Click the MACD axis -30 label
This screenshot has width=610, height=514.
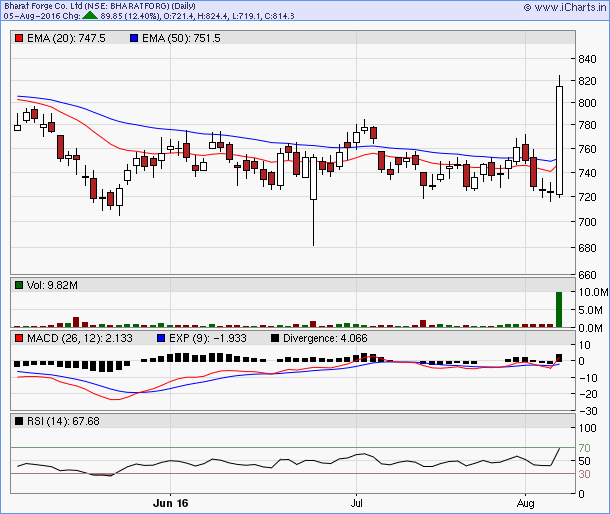click(x=588, y=411)
